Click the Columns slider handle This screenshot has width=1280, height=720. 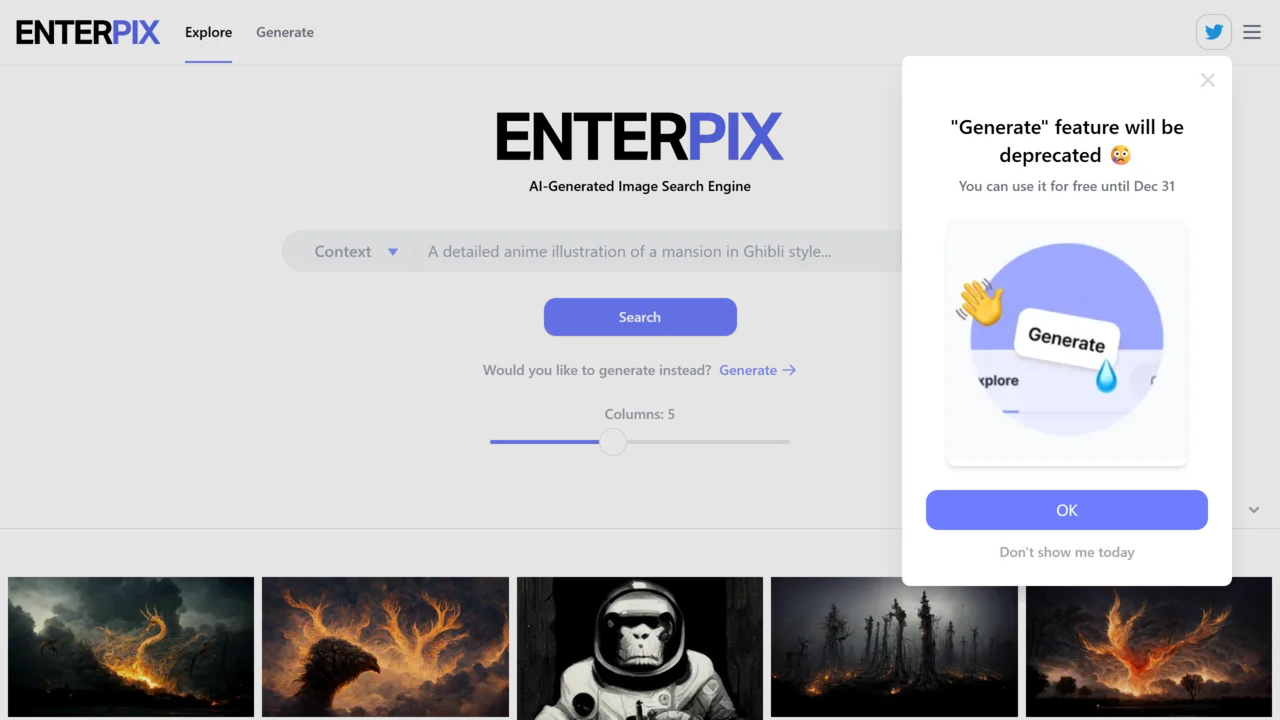point(613,441)
